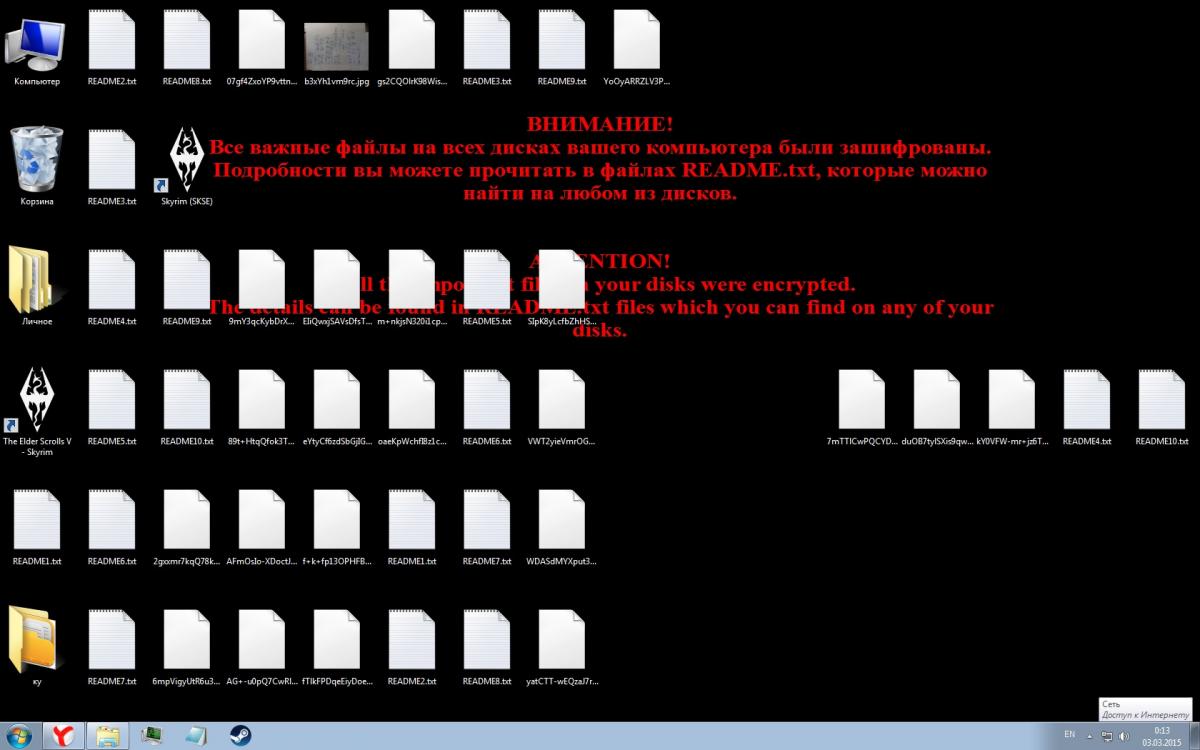Select the file 6mpVigyUtR6u3
Viewport: 1200px width, 750px height.
click(x=186, y=647)
